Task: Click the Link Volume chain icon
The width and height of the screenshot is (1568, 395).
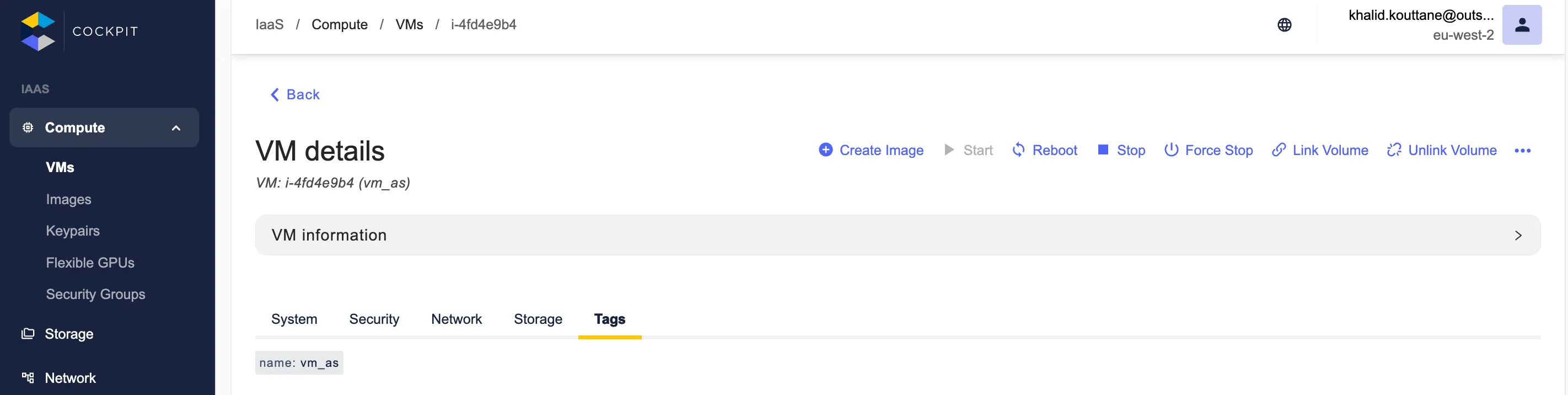Action: [x=1278, y=150]
